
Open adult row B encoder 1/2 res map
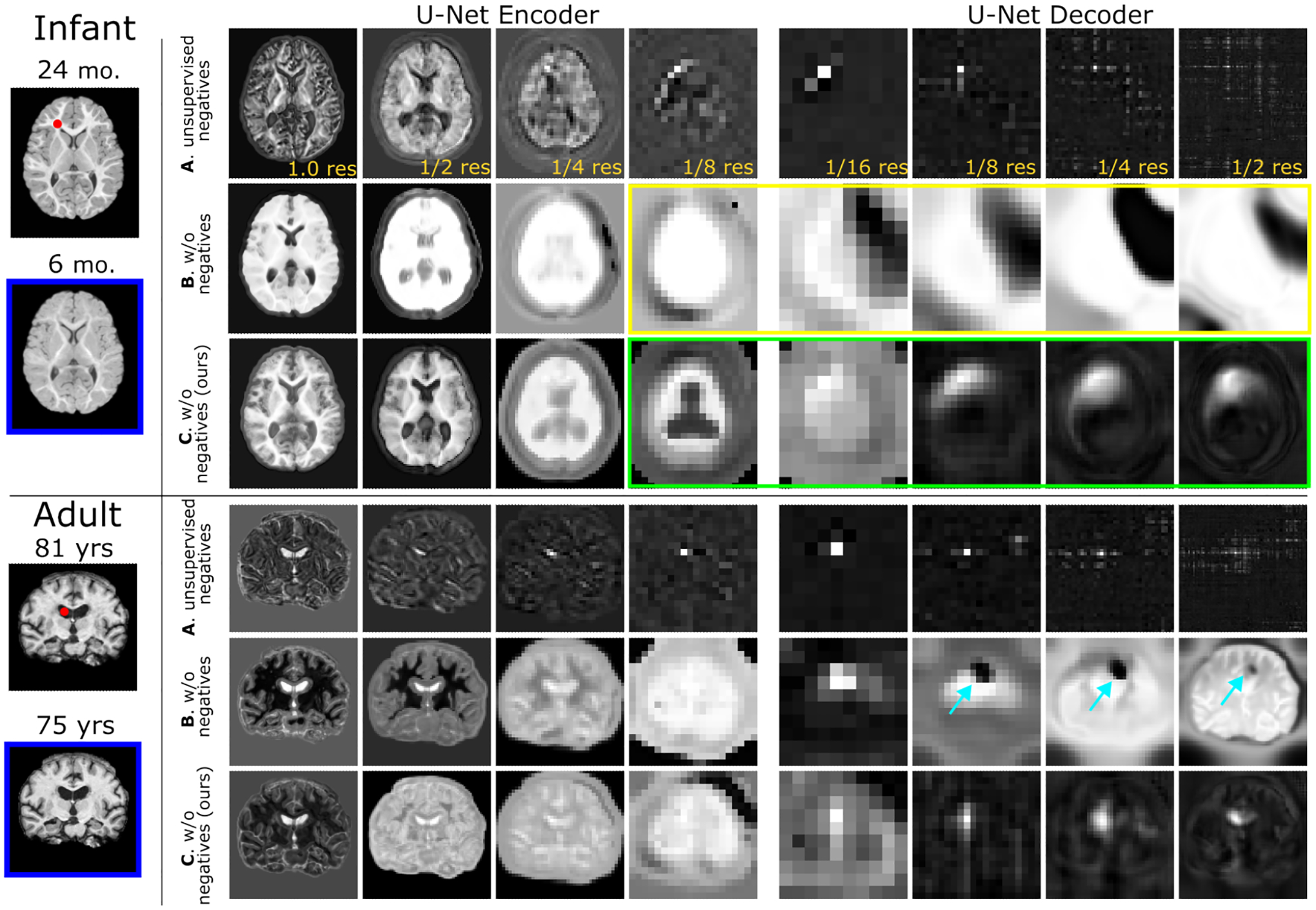pyautogui.click(x=426, y=702)
